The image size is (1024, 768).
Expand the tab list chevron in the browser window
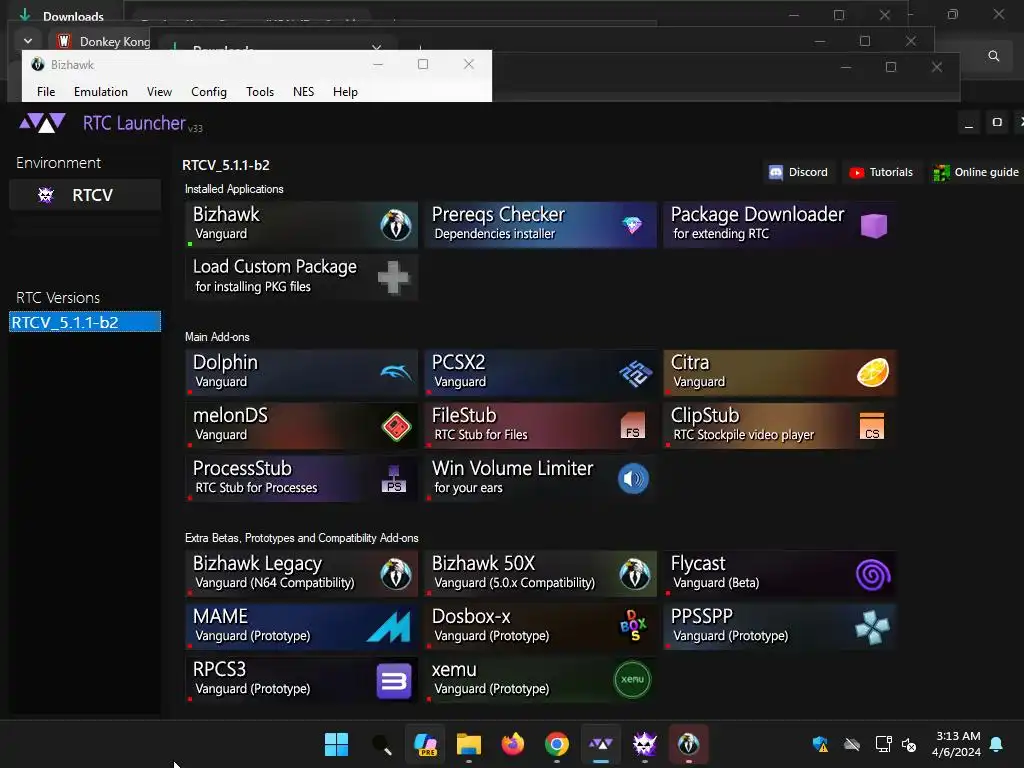[x=28, y=41]
